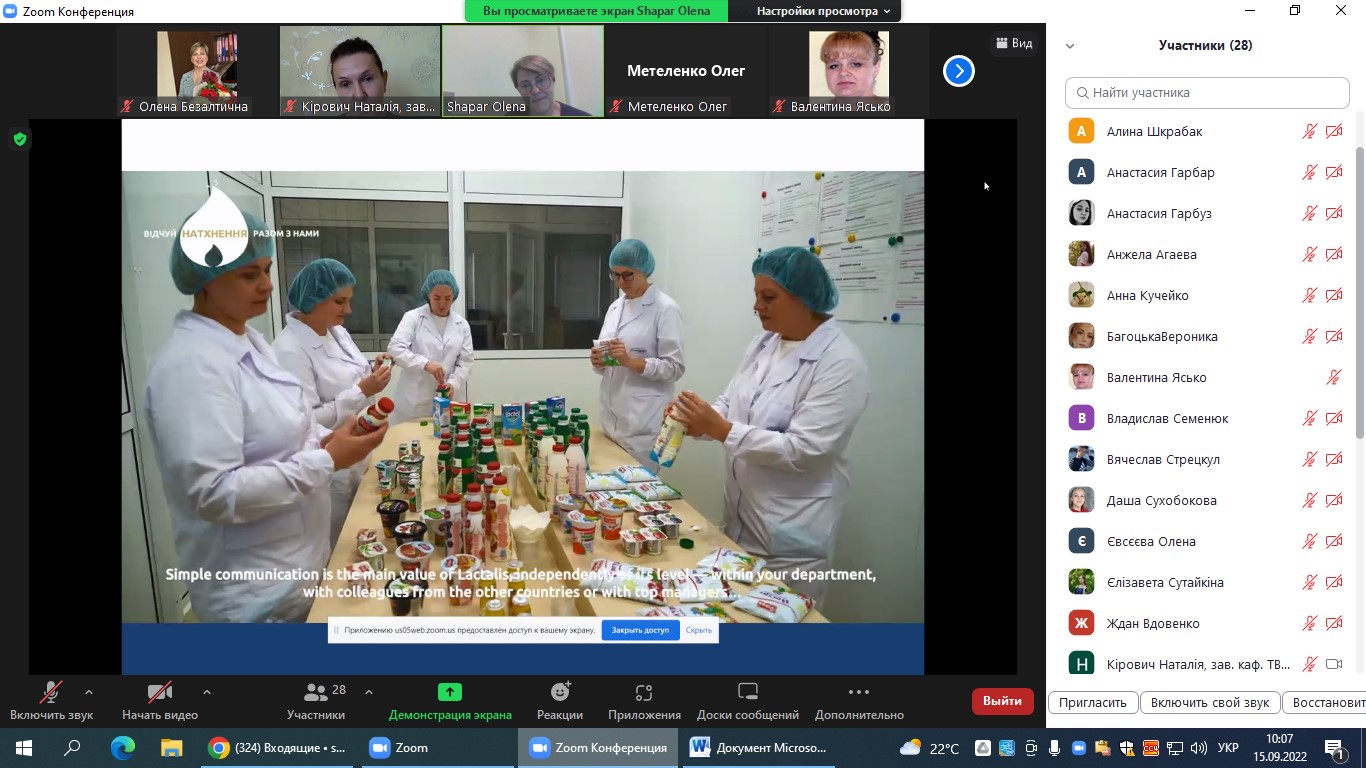
Task: Click the green Демонстрация экрана share icon
Action: pyautogui.click(x=450, y=692)
